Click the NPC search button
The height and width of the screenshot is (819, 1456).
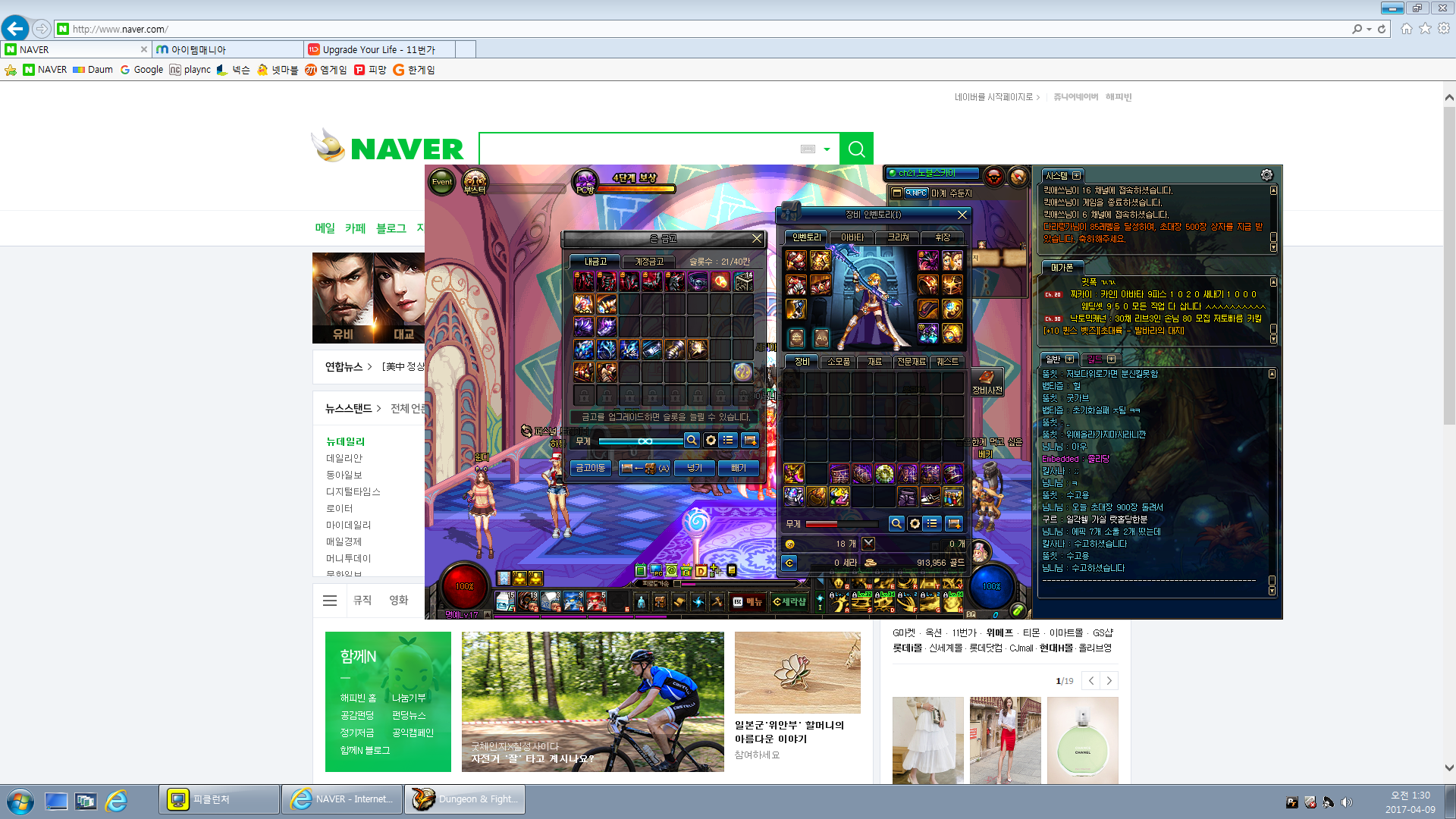(x=917, y=193)
